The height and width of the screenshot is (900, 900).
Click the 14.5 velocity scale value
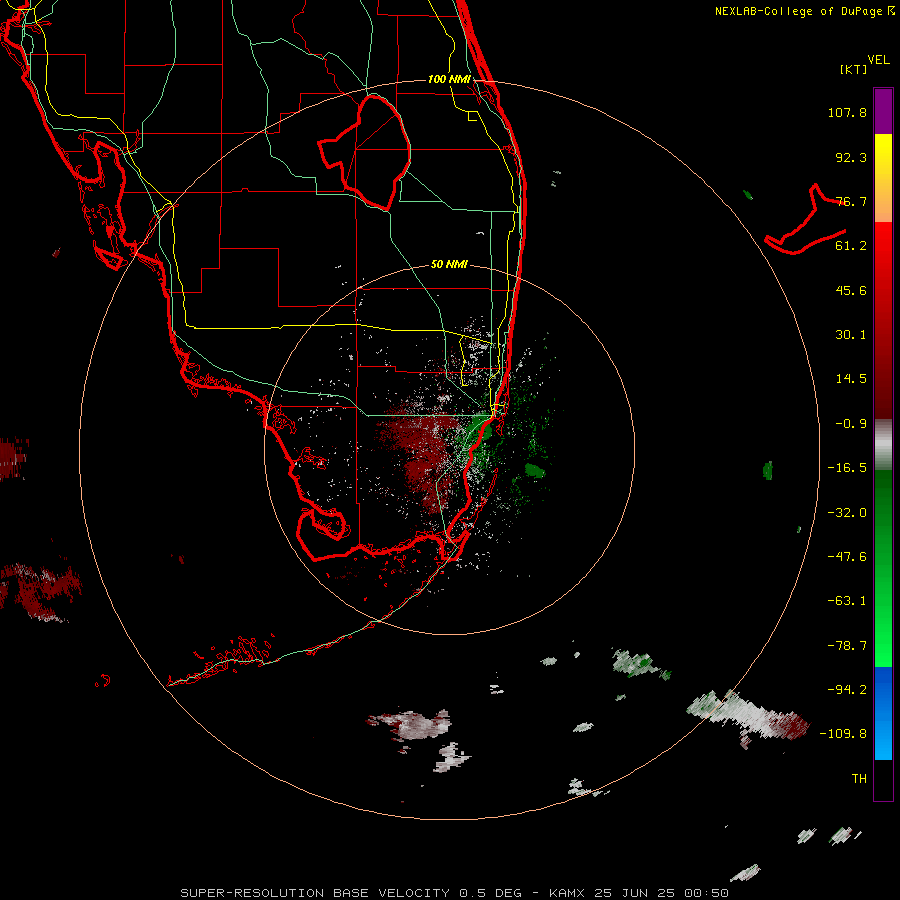(851, 379)
